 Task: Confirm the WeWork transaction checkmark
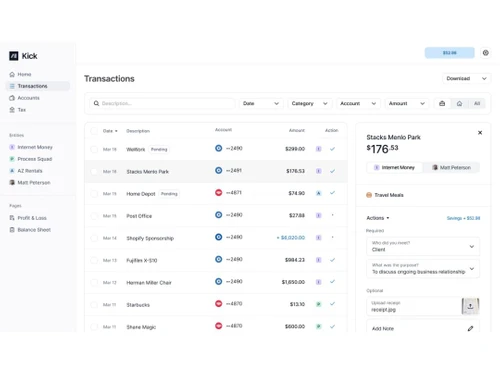tap(332, 149)
